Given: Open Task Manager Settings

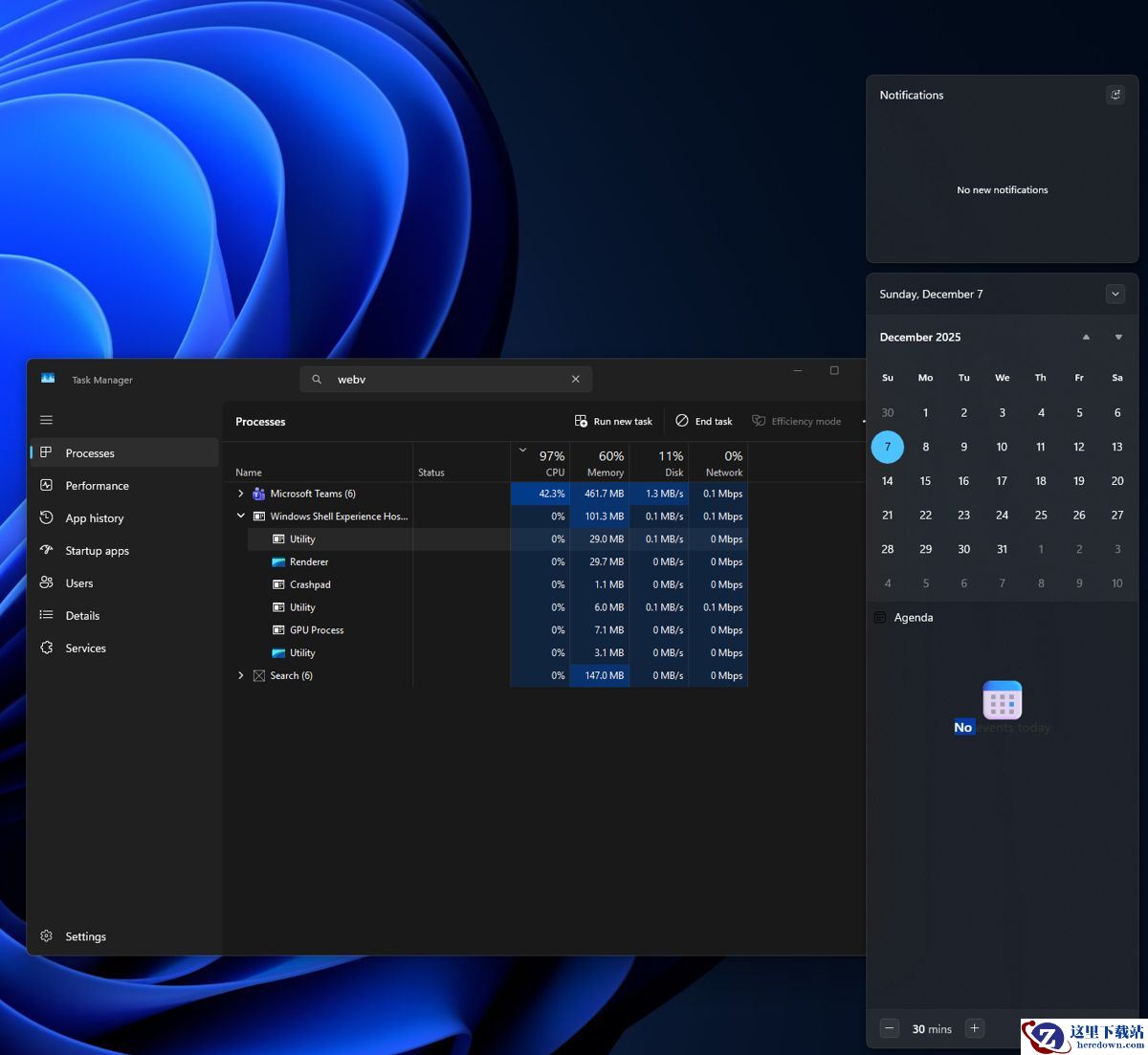Looking at the screenshot, I should [85, 936].
